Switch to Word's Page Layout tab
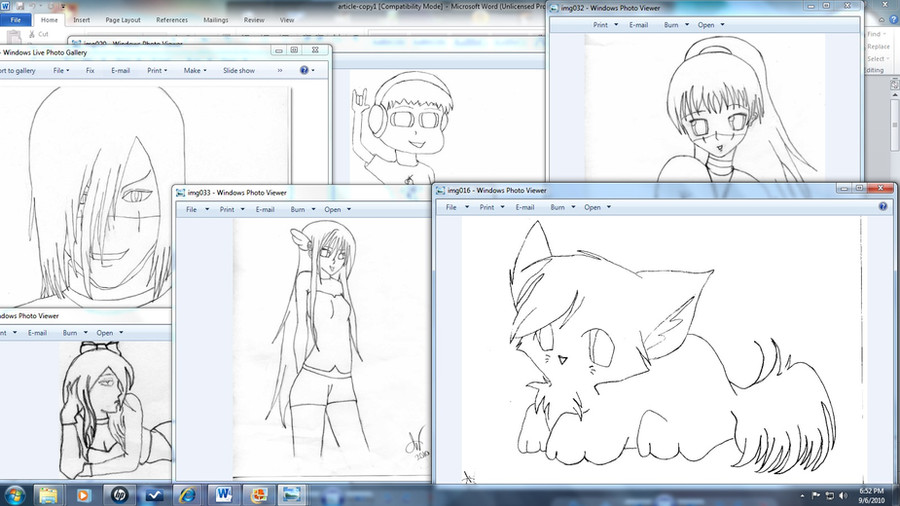This screenshot has height=506, width=900. [x=123, y=20]
